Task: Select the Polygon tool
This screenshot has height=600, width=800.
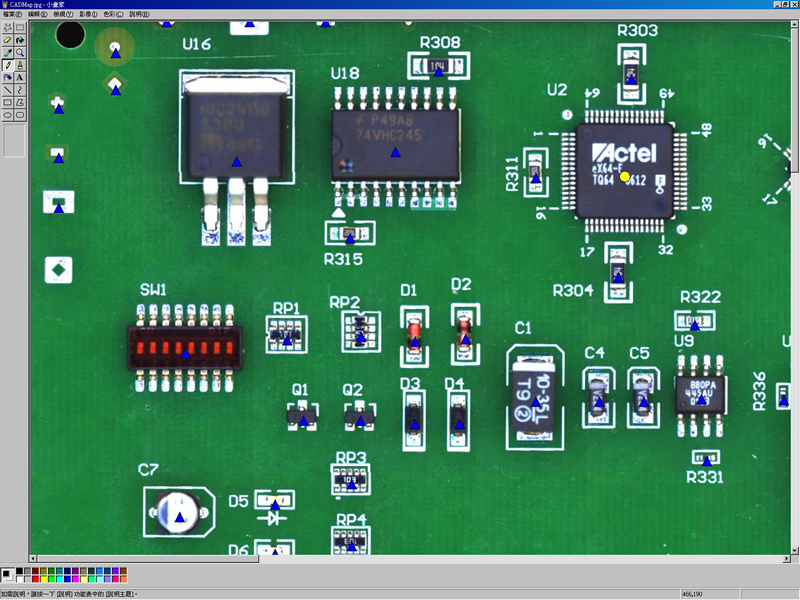Action: coord(20,103)
